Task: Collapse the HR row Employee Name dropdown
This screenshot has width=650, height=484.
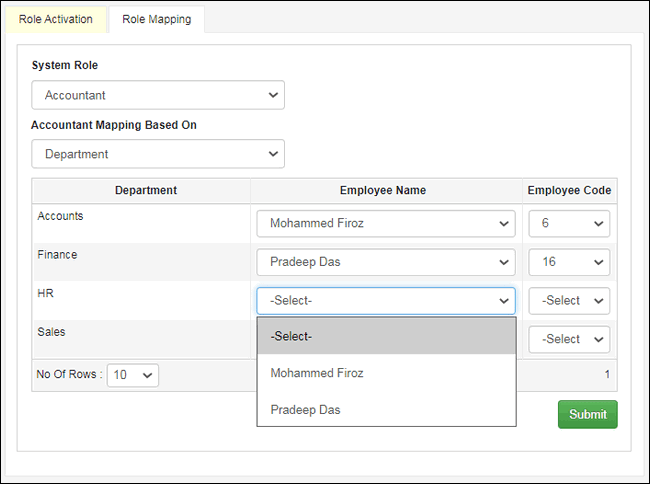Action: click(386, 300)
